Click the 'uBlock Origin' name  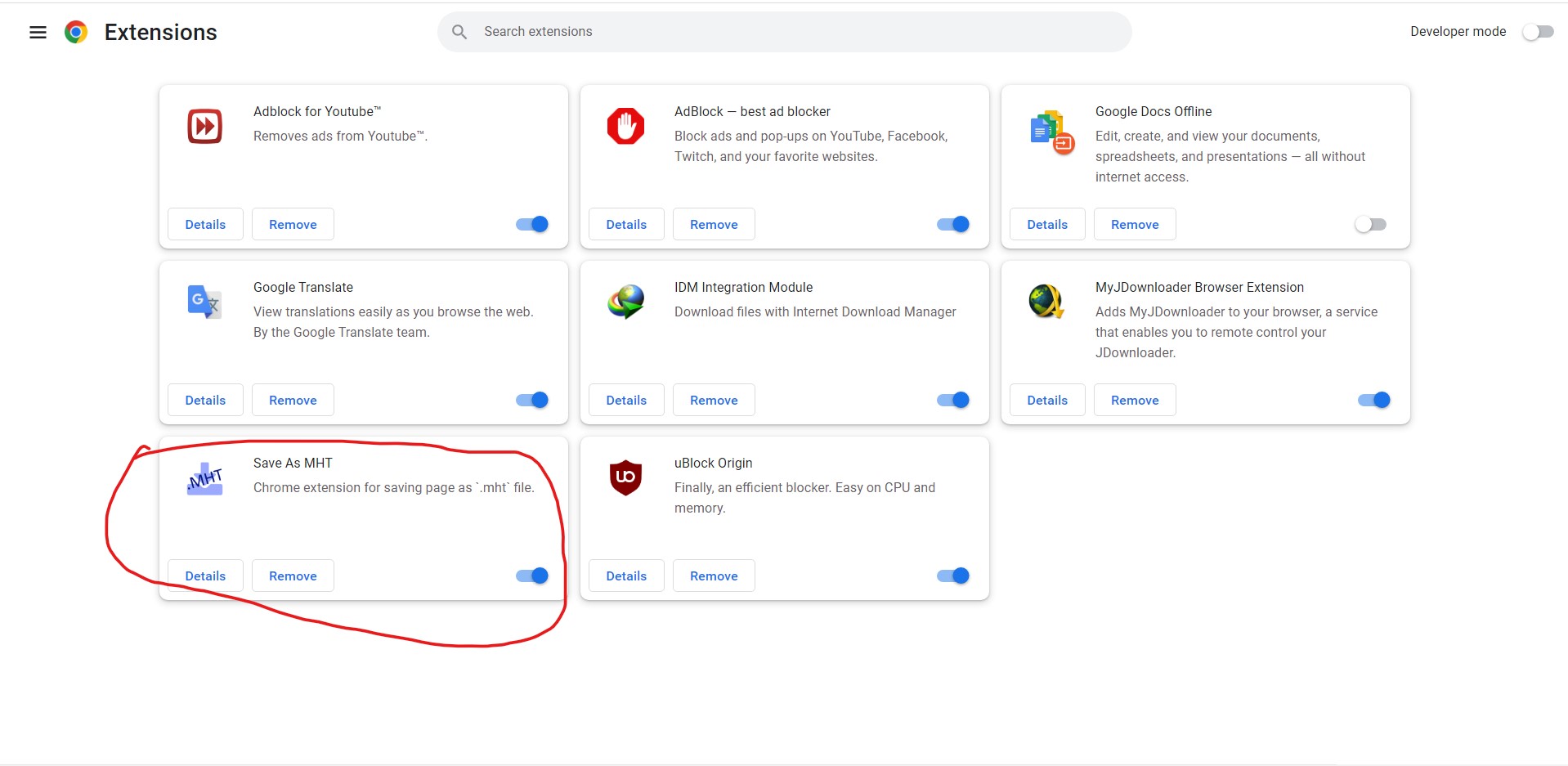(x=713, y=463)
